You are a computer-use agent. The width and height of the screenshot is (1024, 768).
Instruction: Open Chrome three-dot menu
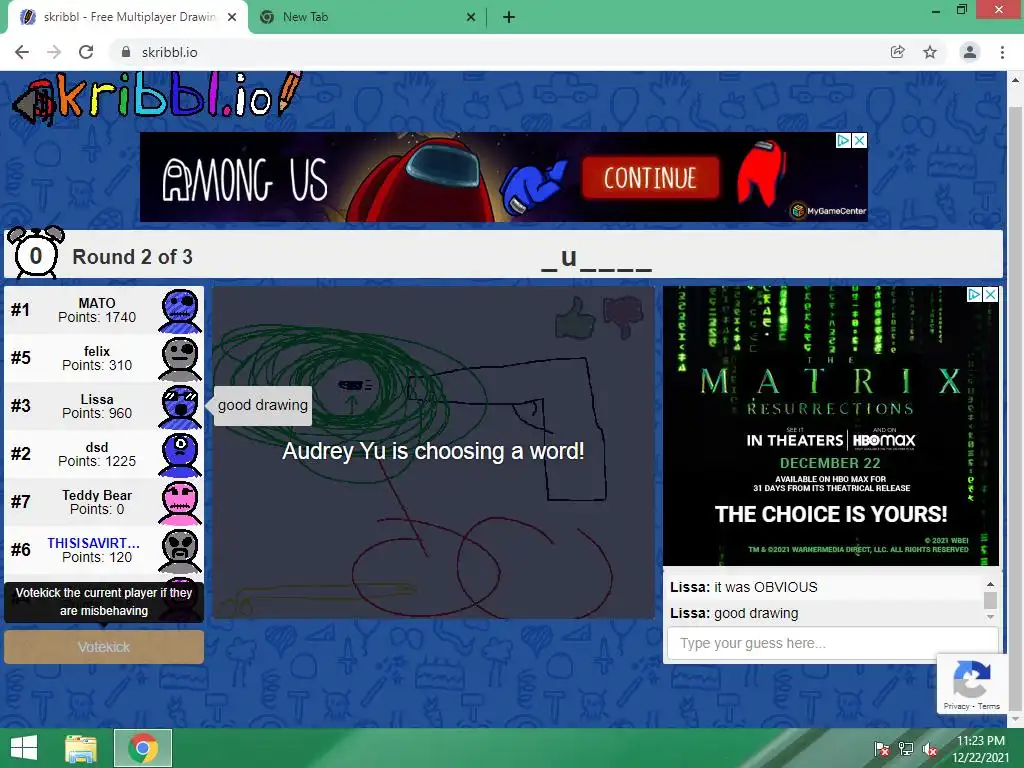tap(1002, 52)
